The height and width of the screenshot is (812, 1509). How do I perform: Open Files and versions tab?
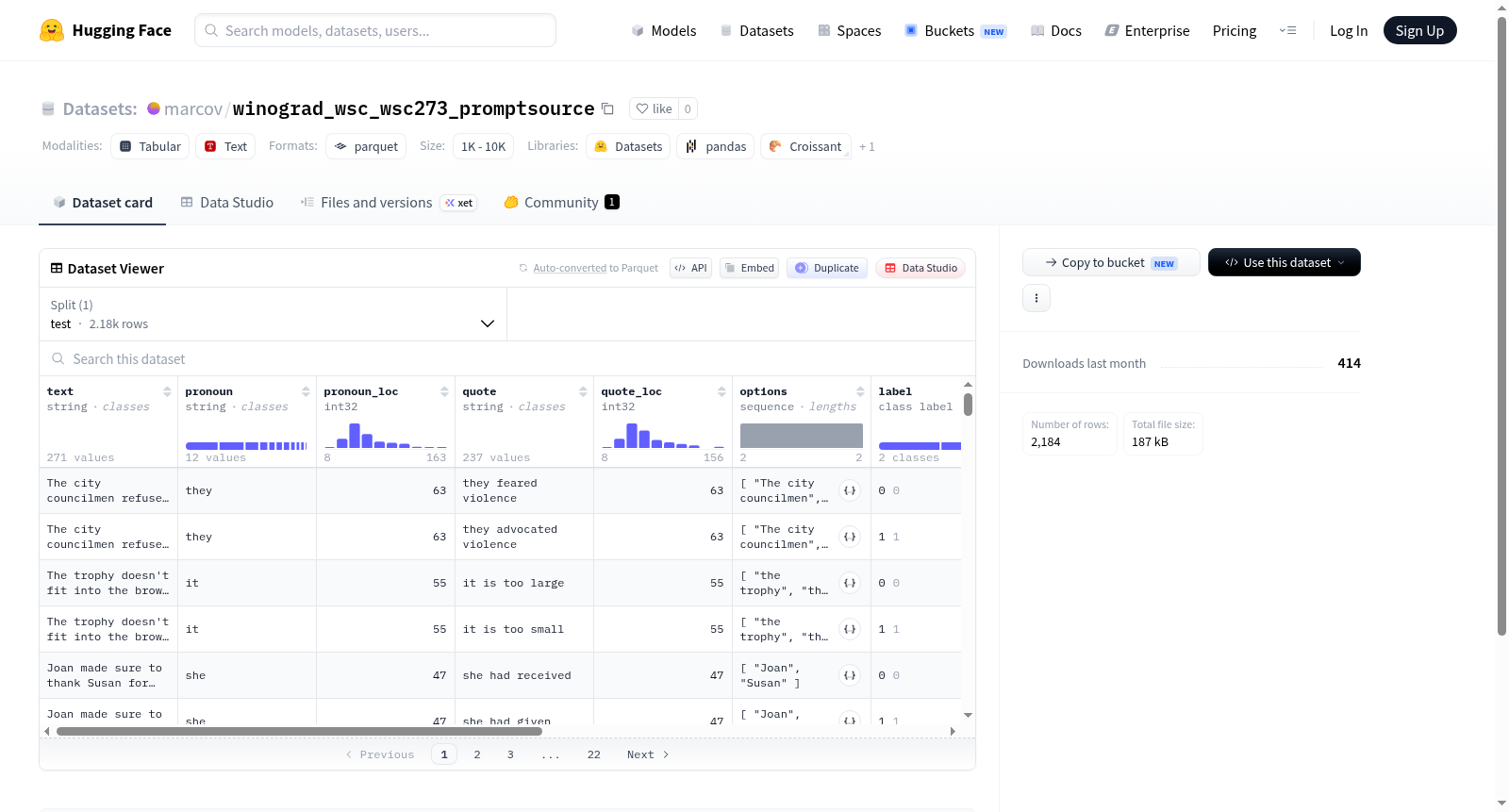[388, 202]
